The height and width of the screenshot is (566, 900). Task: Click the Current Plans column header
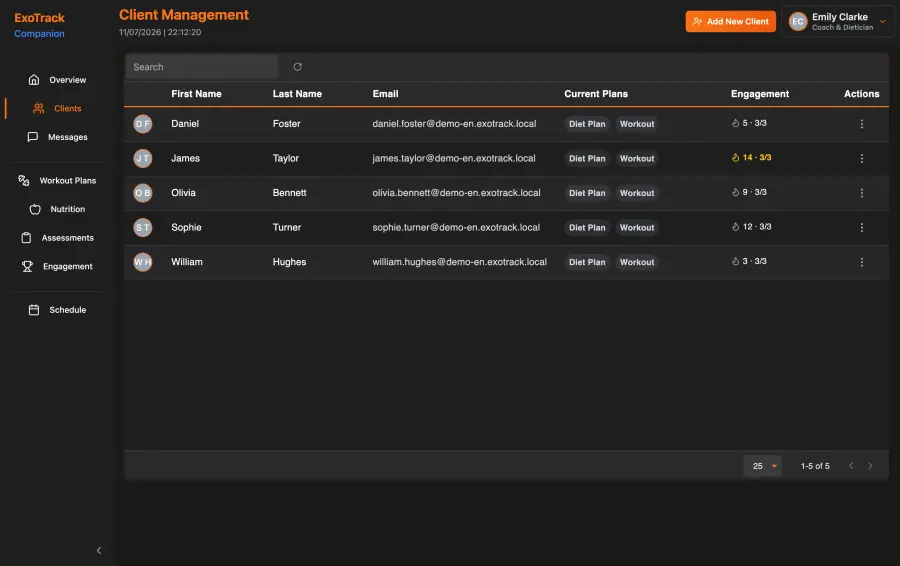(x=596, y=94)
